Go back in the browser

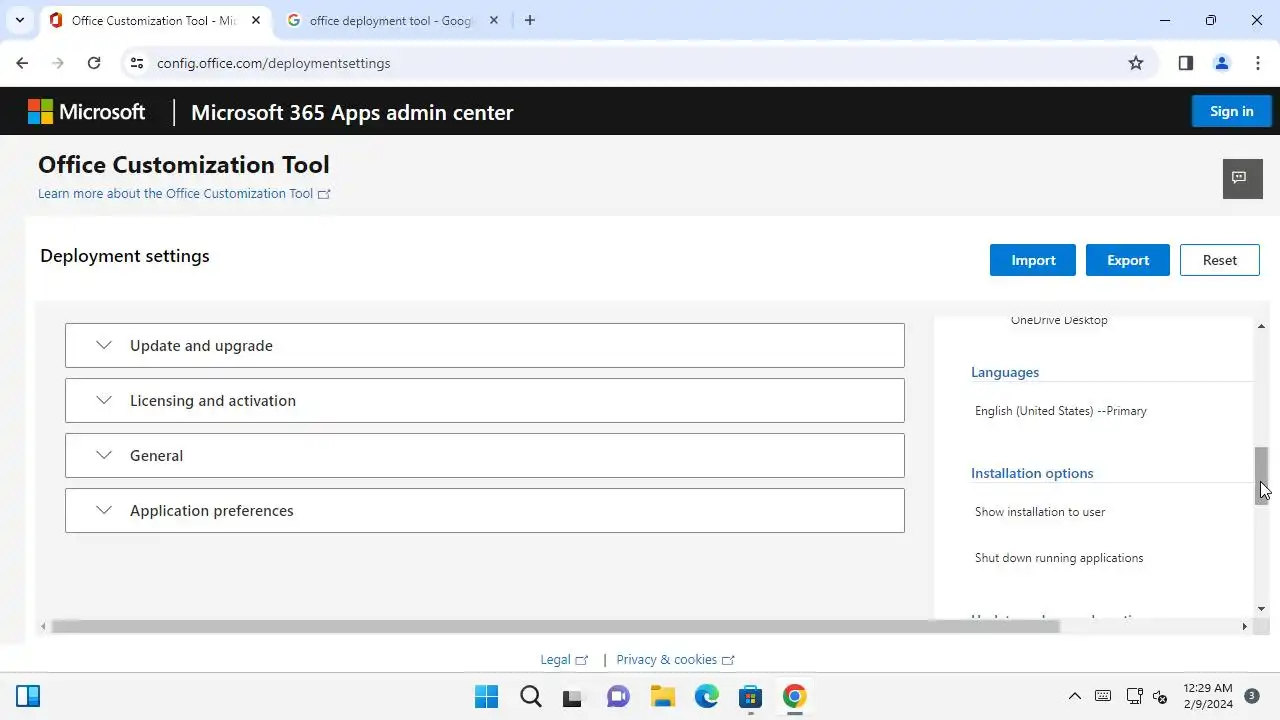[x=22, y=63]
